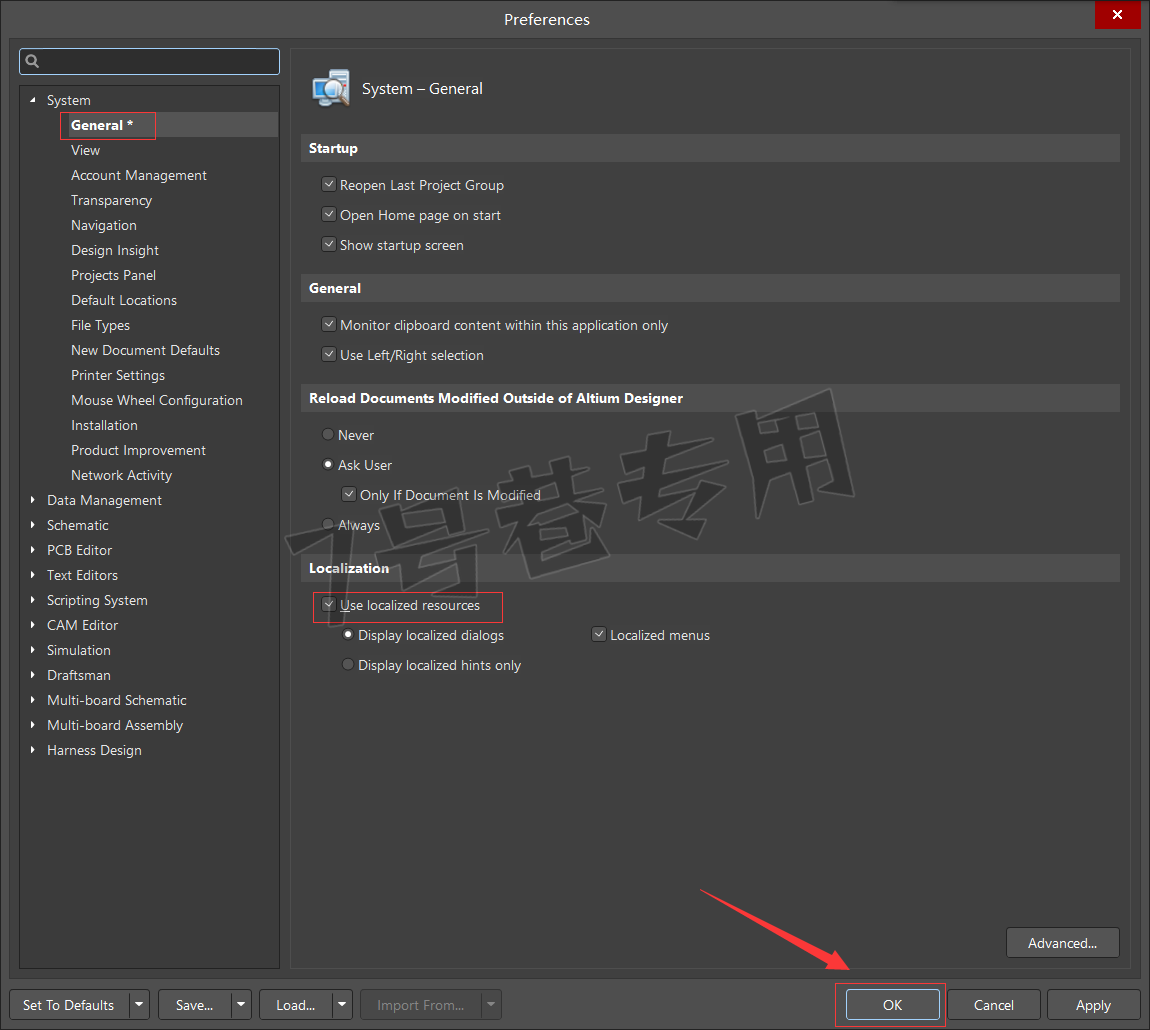The width and height of the screenshot is (1150, 1030).
Task: Open File Types page
Action: pos(100,325)
